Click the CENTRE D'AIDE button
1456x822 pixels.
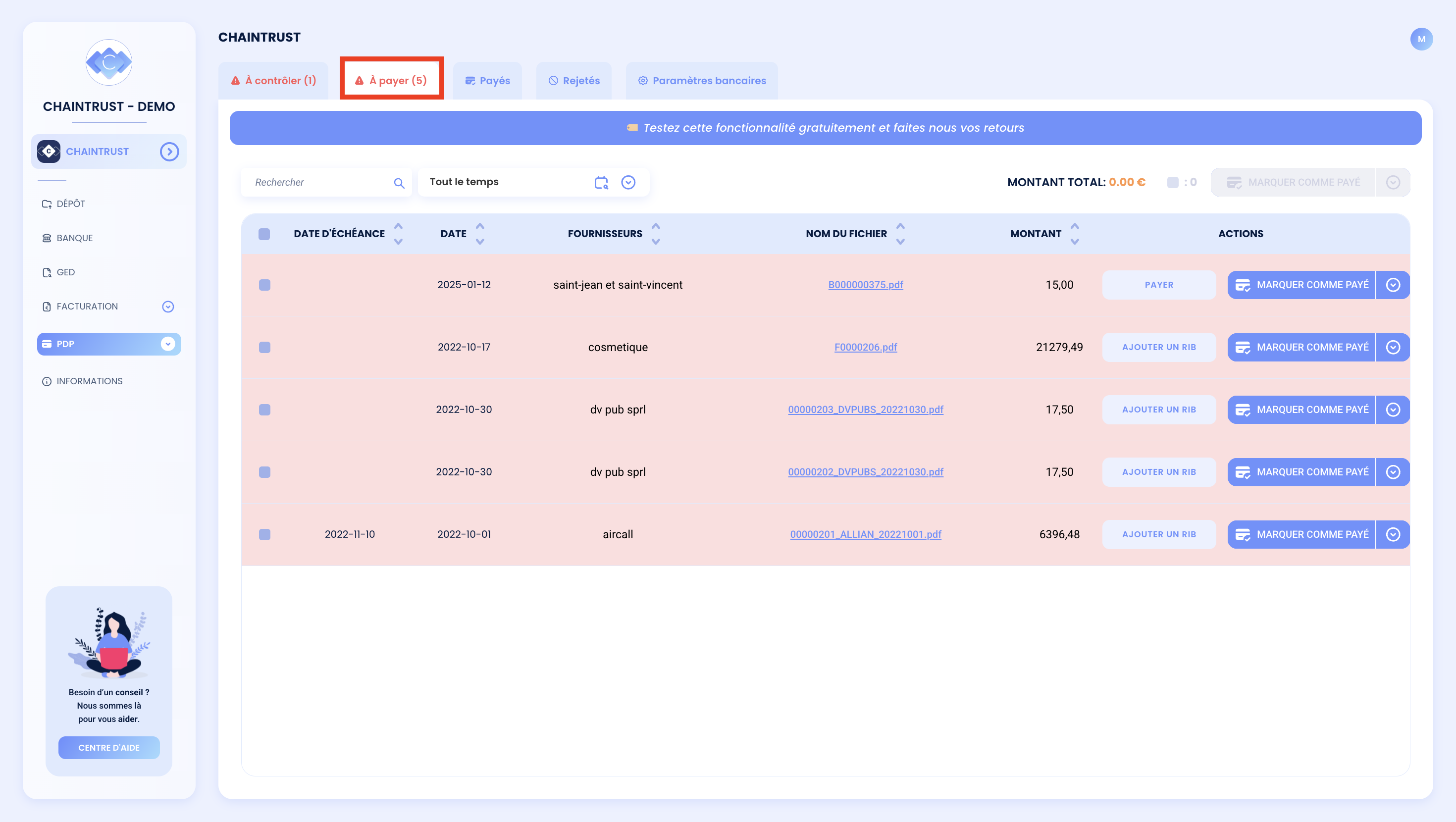(x=108, y=747)
